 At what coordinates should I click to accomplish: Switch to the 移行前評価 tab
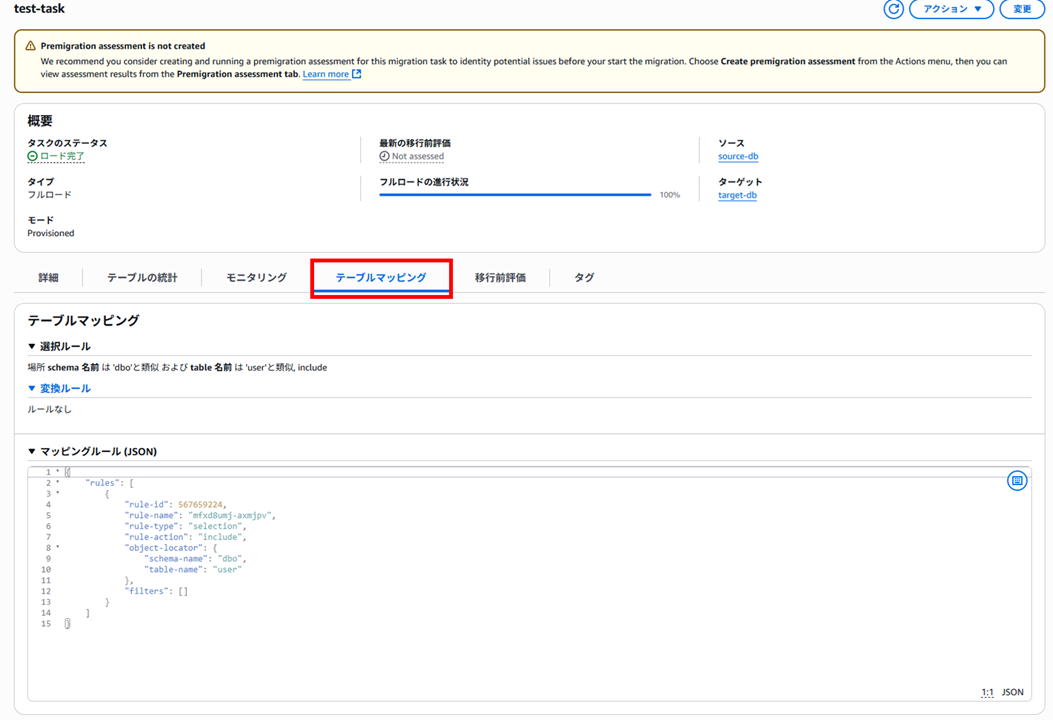[500, 277]
